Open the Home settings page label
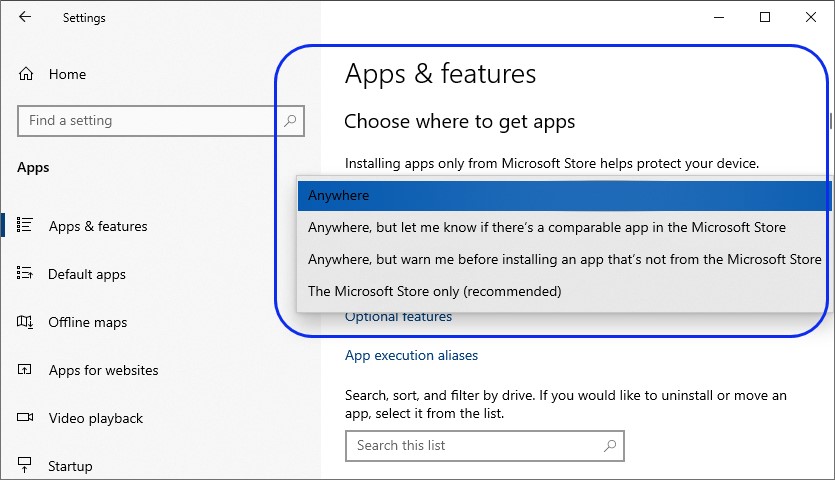 coord(67,74)
